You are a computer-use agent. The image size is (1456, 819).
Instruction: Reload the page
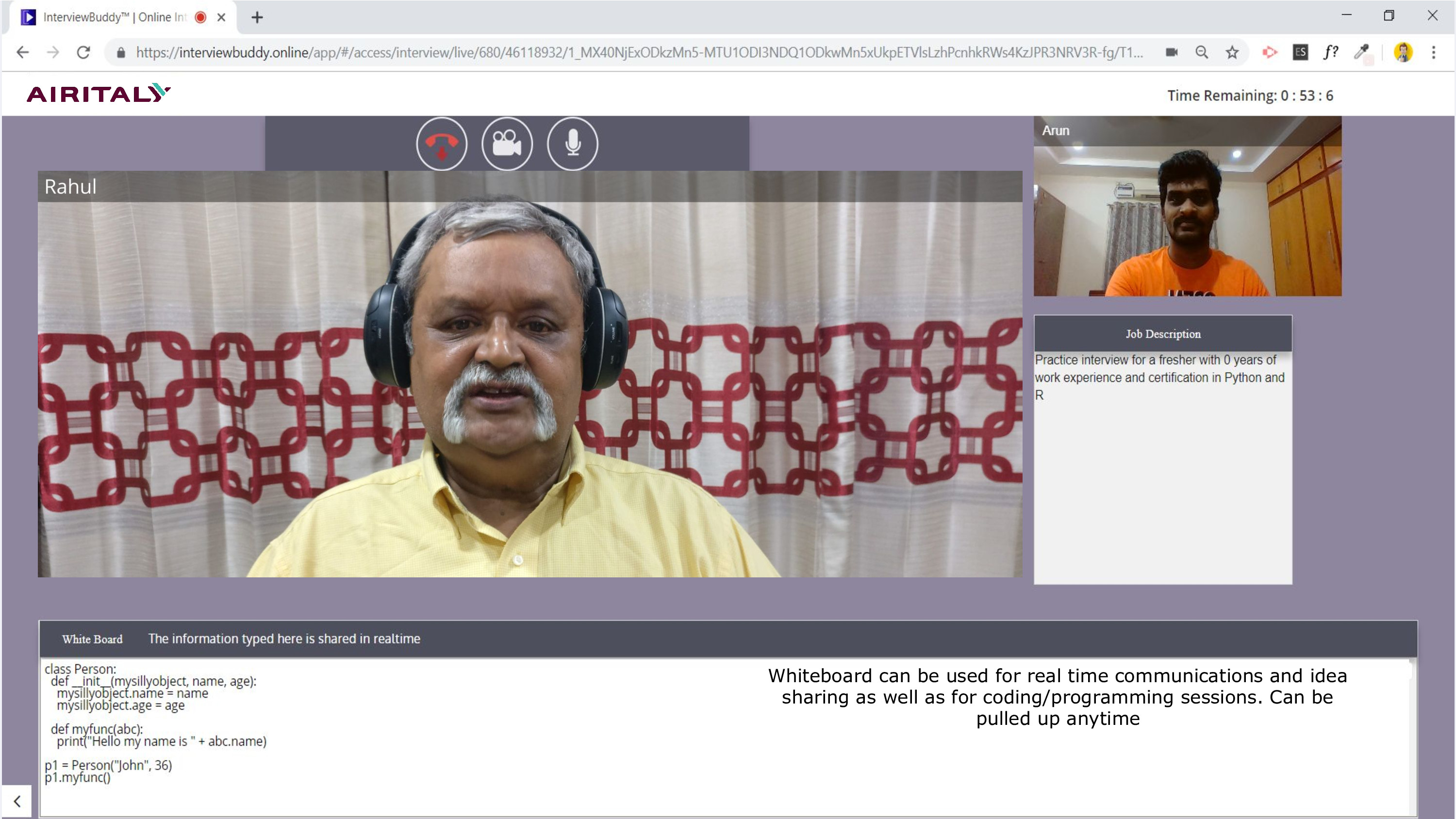(x=83, y=52)
